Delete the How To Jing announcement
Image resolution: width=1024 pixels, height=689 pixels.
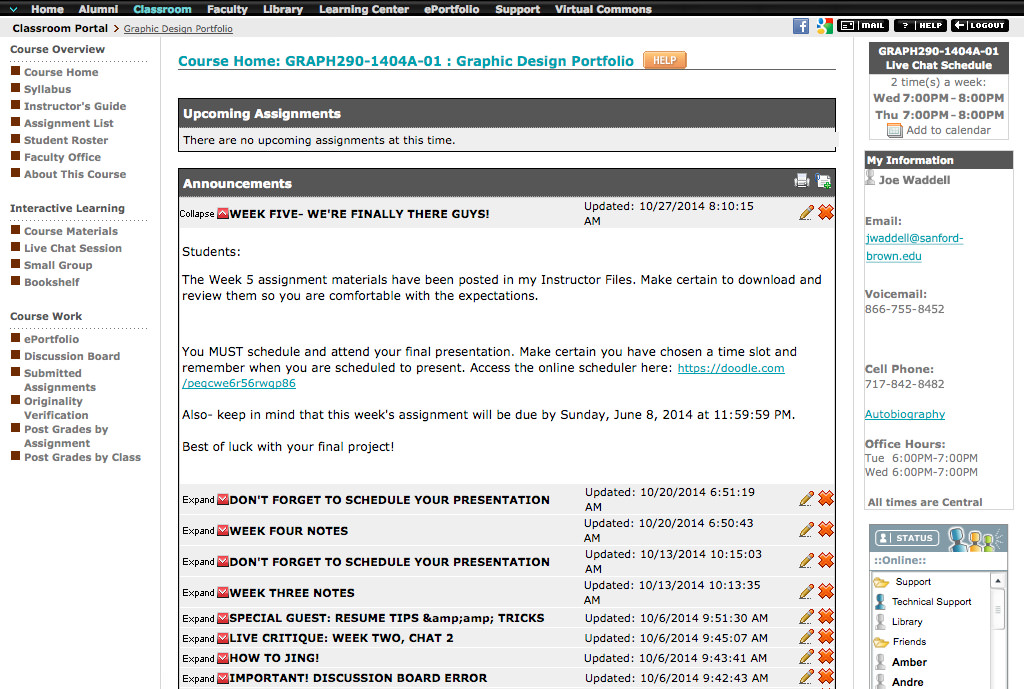[826, 657]
